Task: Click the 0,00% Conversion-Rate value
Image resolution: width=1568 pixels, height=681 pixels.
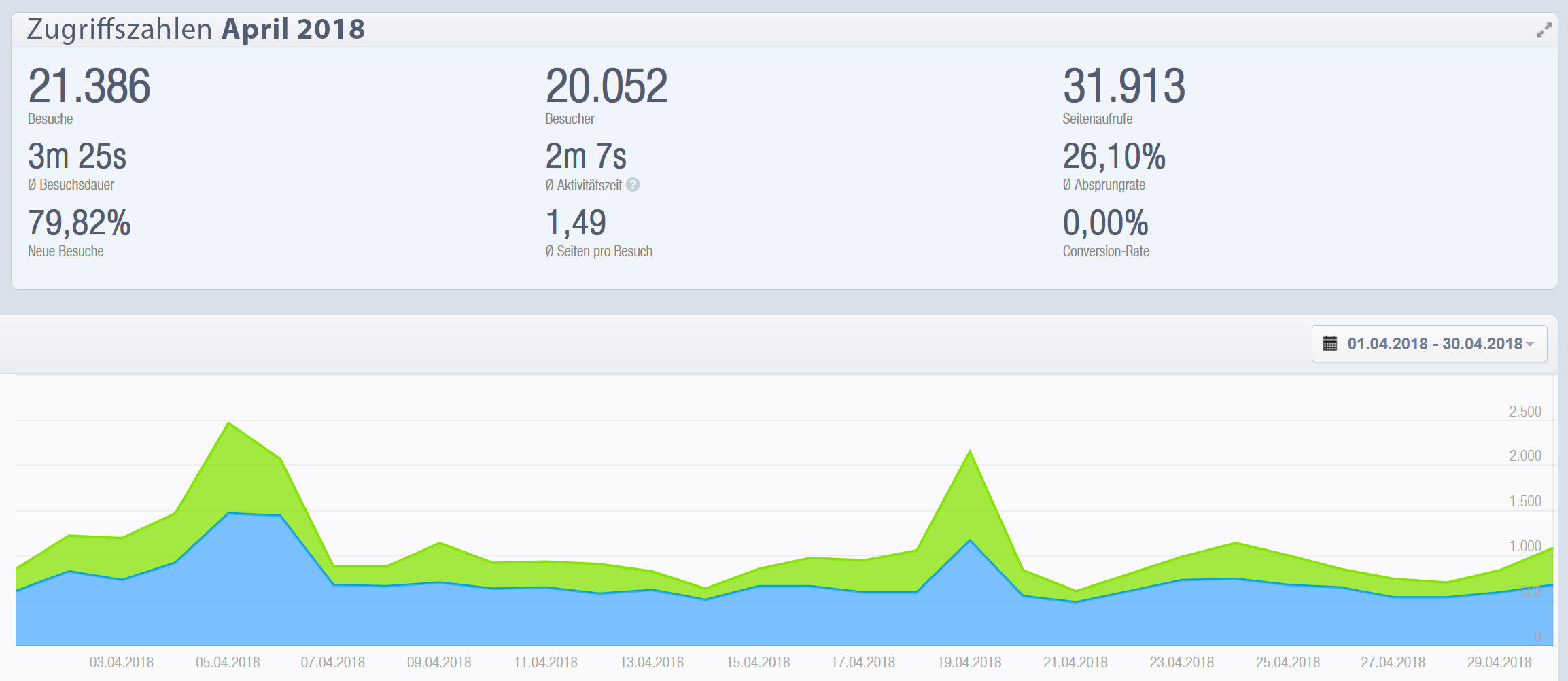Action: [x=1105, y=223]
